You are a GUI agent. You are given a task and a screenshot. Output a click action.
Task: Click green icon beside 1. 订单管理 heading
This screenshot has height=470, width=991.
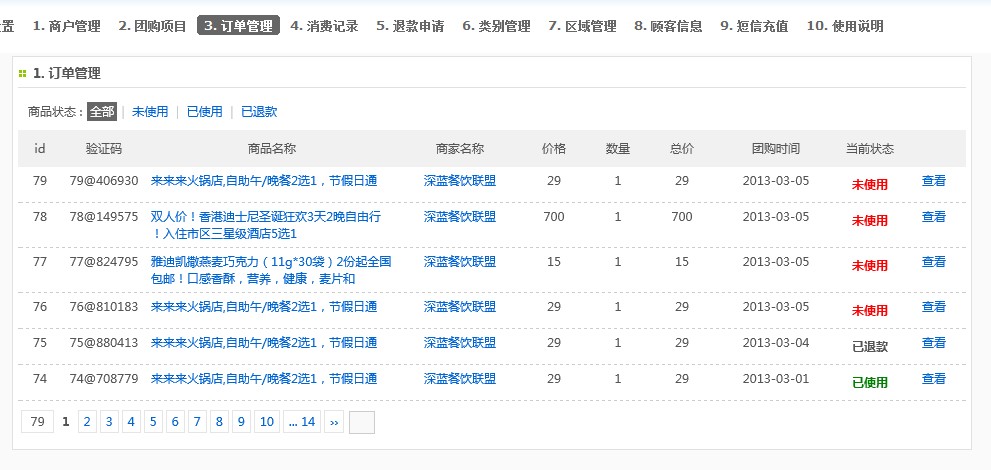click(x=22, y=74)
